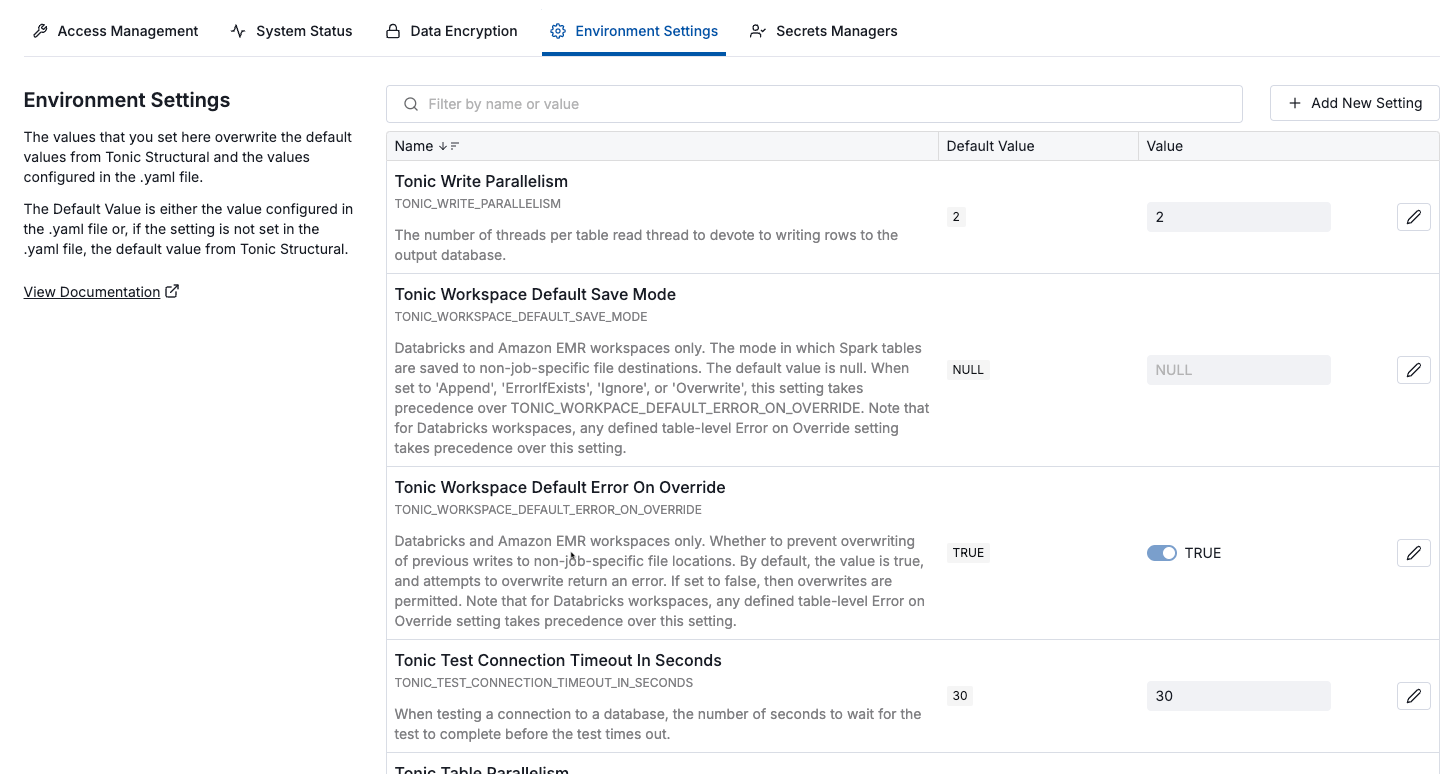The image size is (1449, 774).
Task: Click the Add New Setting button
Action: pyautogui.click(x=1354, y=103)
